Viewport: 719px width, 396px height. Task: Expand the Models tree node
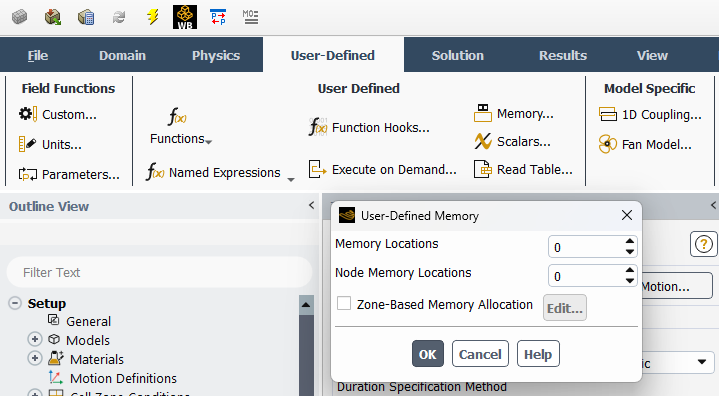(34, 339)
